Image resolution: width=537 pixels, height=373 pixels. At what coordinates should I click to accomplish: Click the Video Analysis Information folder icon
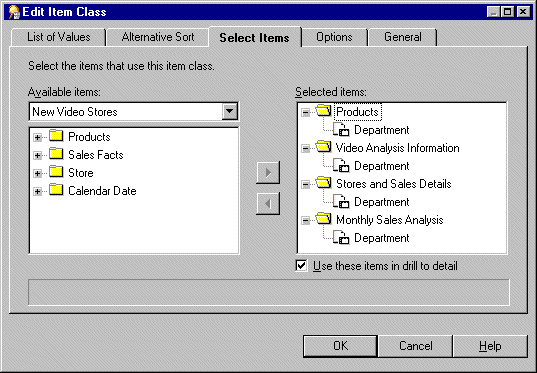[x=324, y=147]
